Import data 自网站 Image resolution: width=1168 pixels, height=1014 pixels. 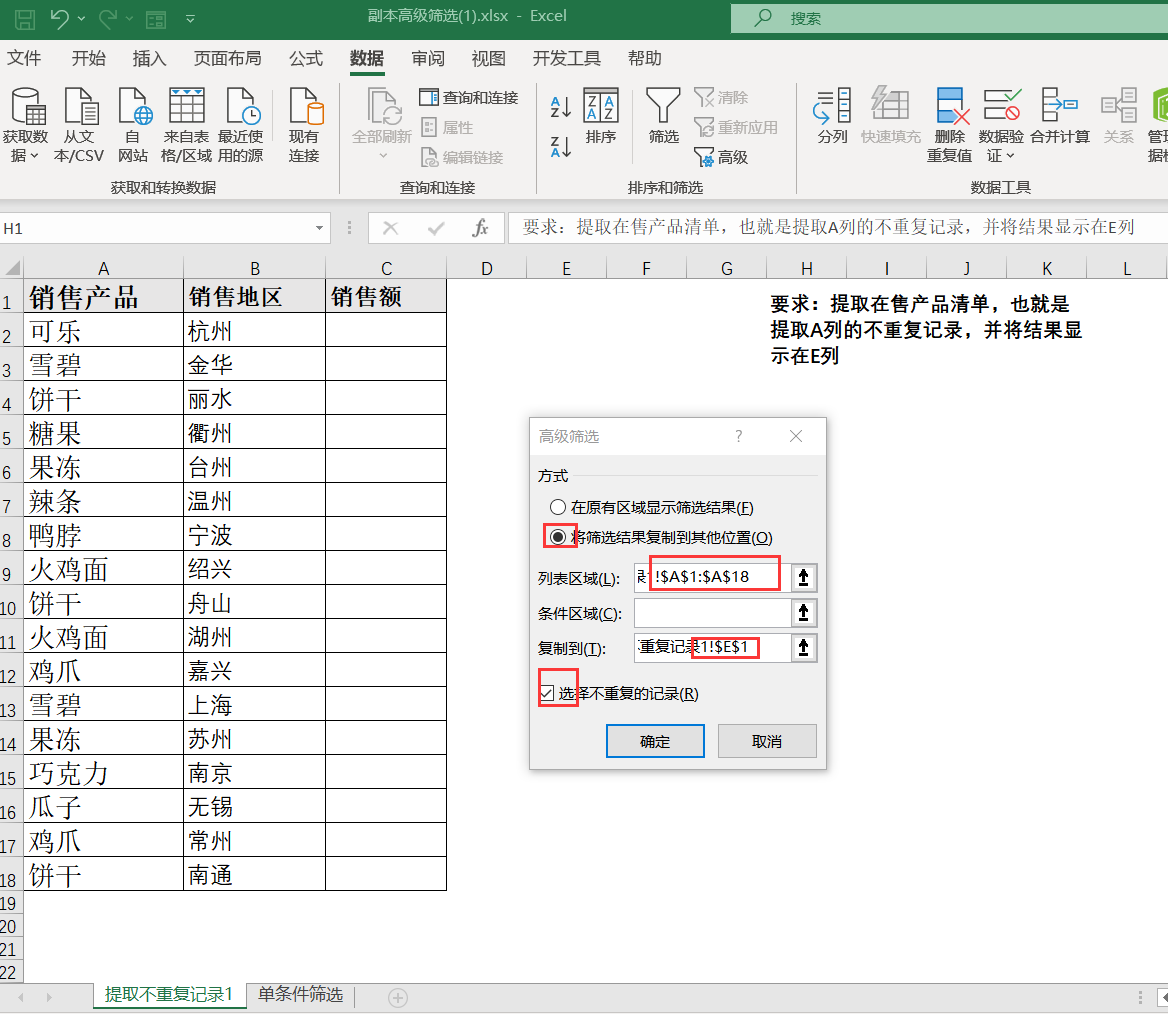(133, 124)
